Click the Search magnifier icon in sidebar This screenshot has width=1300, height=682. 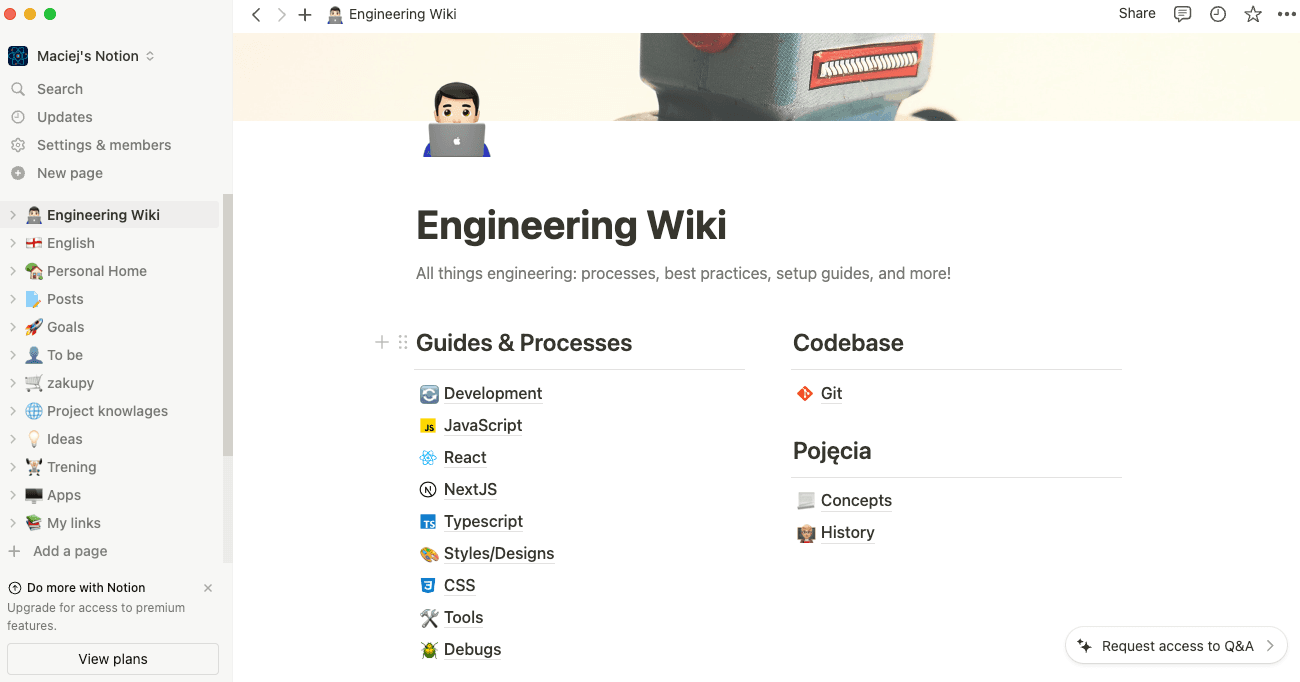coord(17,89)
